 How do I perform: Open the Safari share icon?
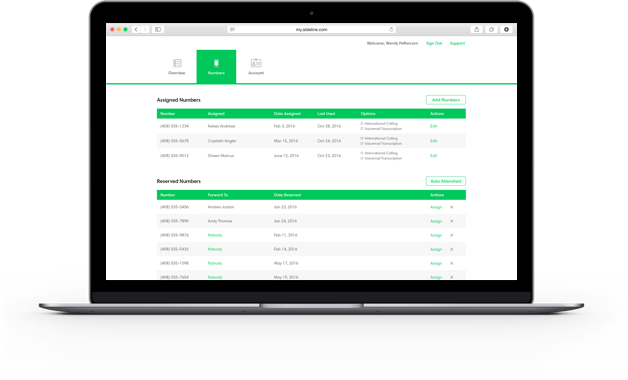coord(477,30)
